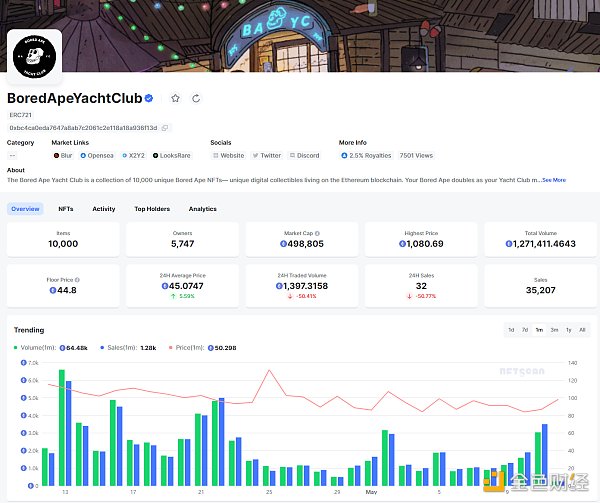Image resolution: width=600 pixels, height=503 pixels.
Task: Expand the About text with See More
Action: (554, 180)
